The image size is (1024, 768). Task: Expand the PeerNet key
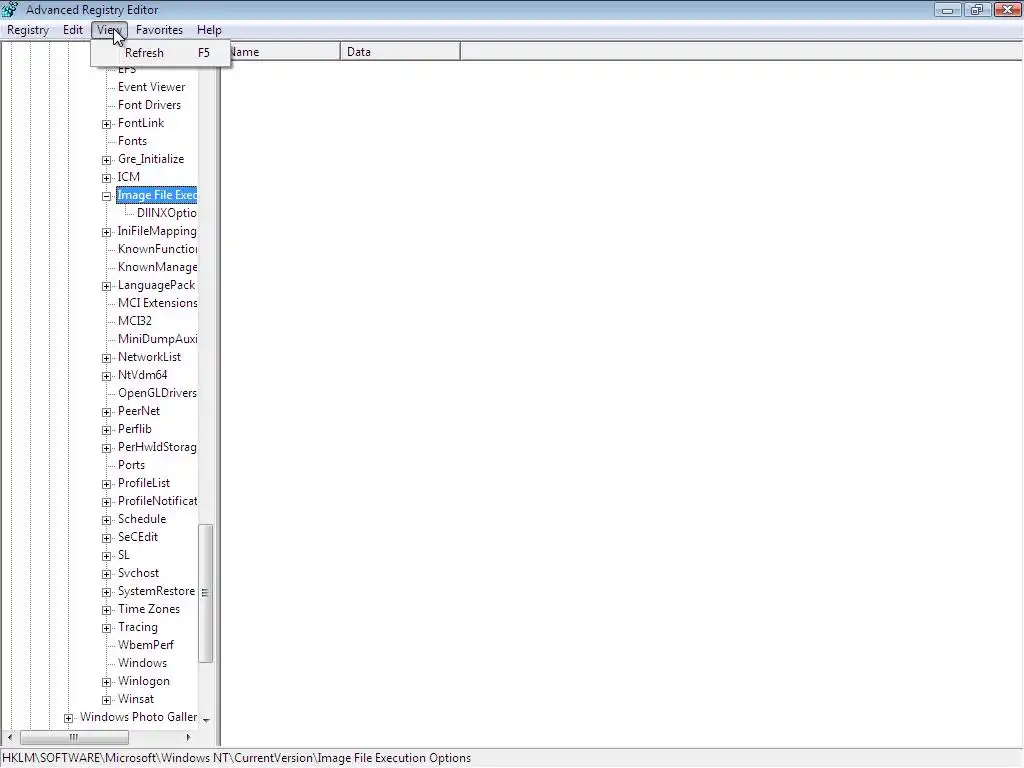click(x=106, y=412)
